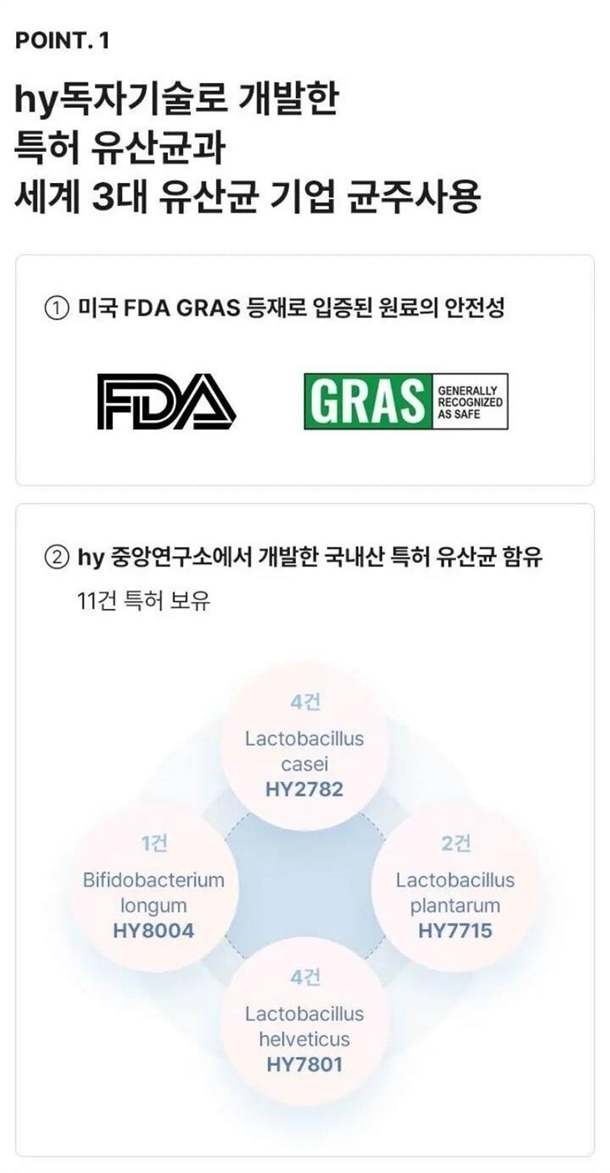Select the Lactobacillus casei HY2782 circle
Screen dimensions: 610x1173
tap(305, 747)
